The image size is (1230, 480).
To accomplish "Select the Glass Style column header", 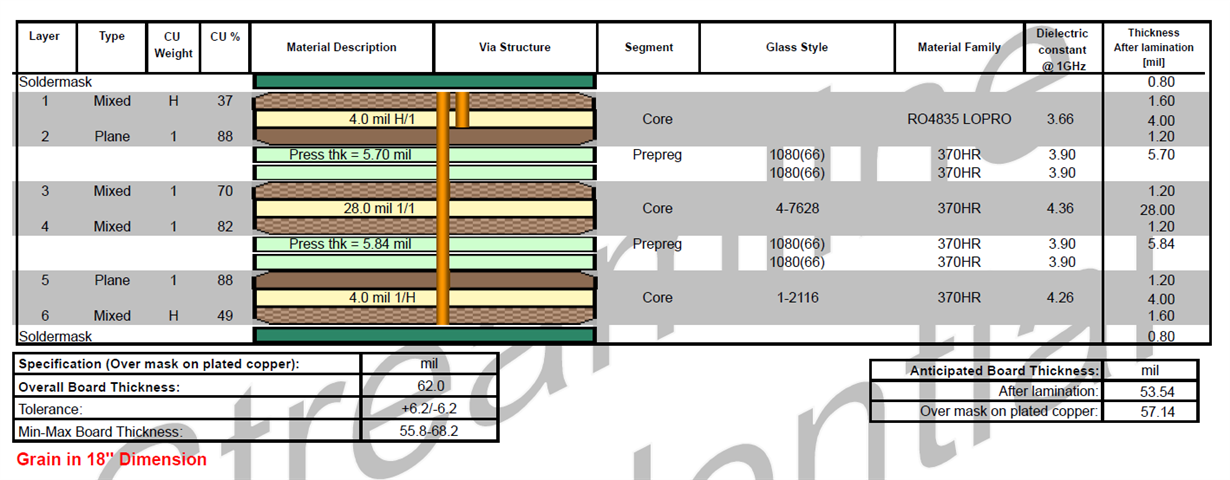I will pyautogui.click(x=797, y=47).
